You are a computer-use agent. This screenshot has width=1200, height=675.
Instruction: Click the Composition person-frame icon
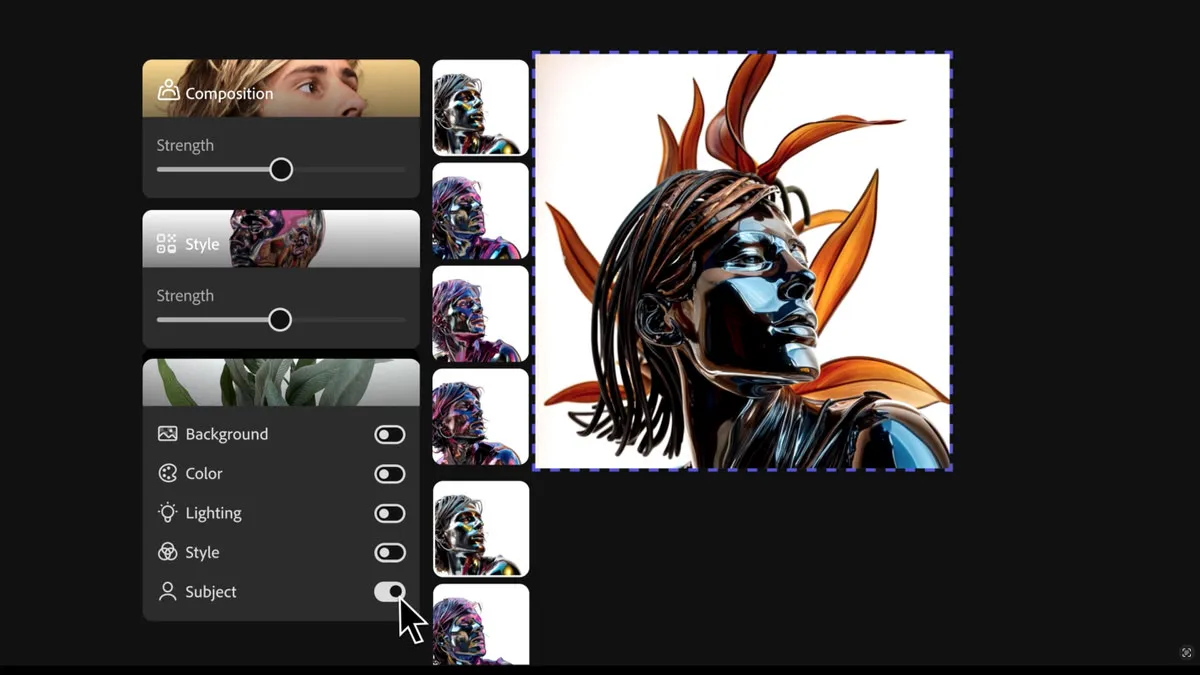168,91
